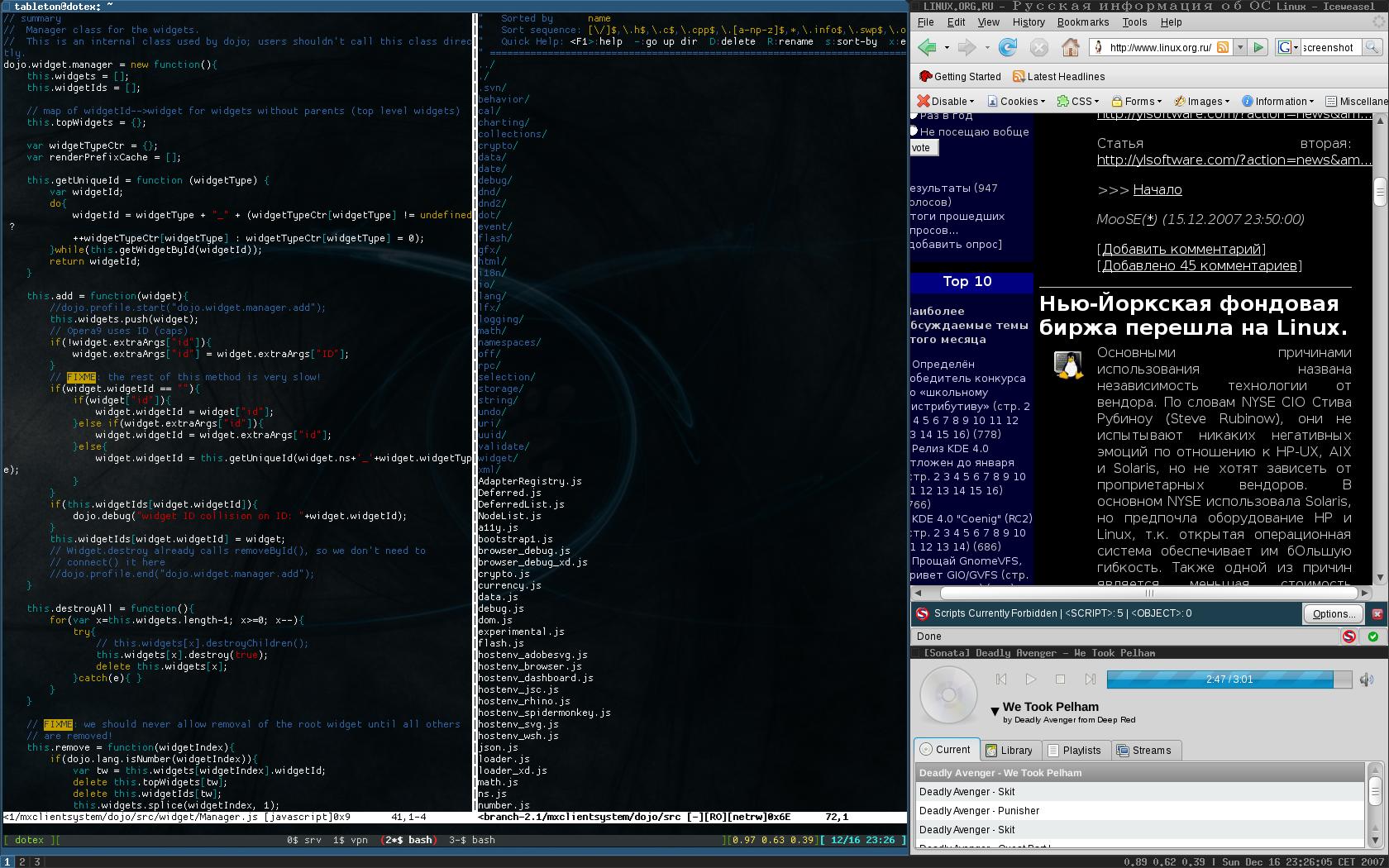Click the Sonata play button
Screen dimensions: 1389x868
coord(1030,679)
